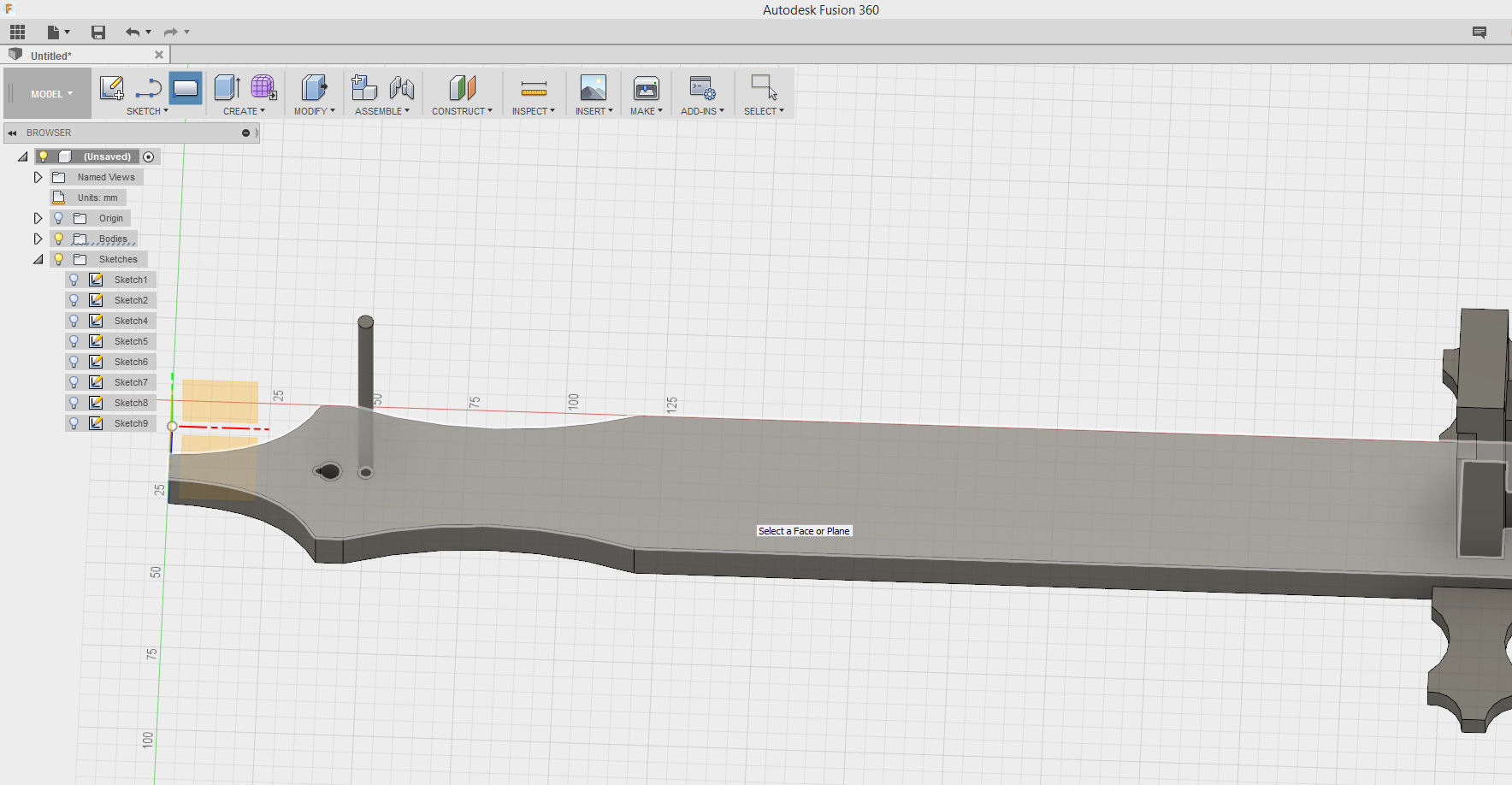This screenshot has height=785, width=1512.
Task: Expand the Bodies folder node
Action: pyautogui.click(x=38, y=239)
